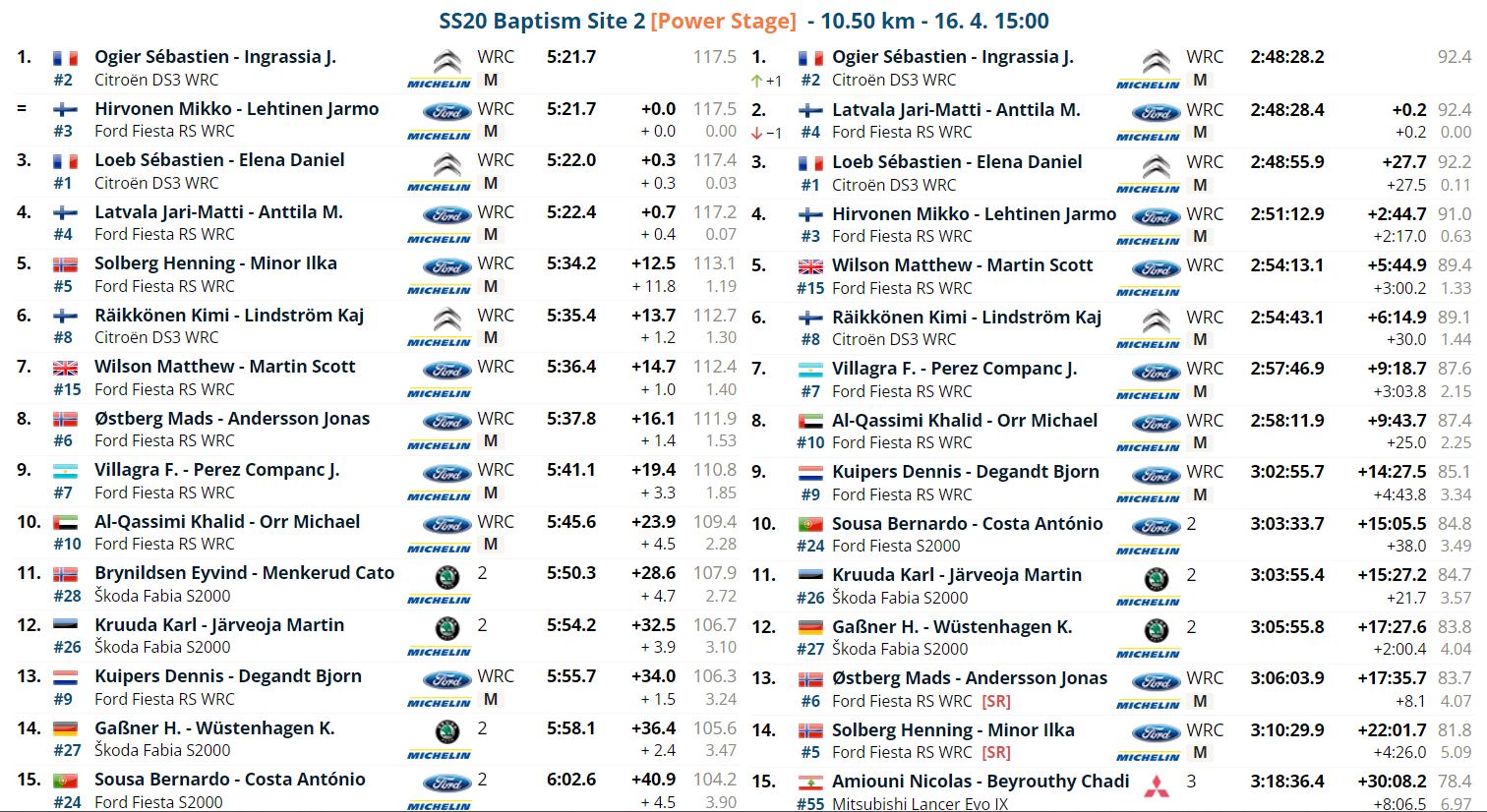Click the orange [Power Stage] label in the heading

pos(723,21)
